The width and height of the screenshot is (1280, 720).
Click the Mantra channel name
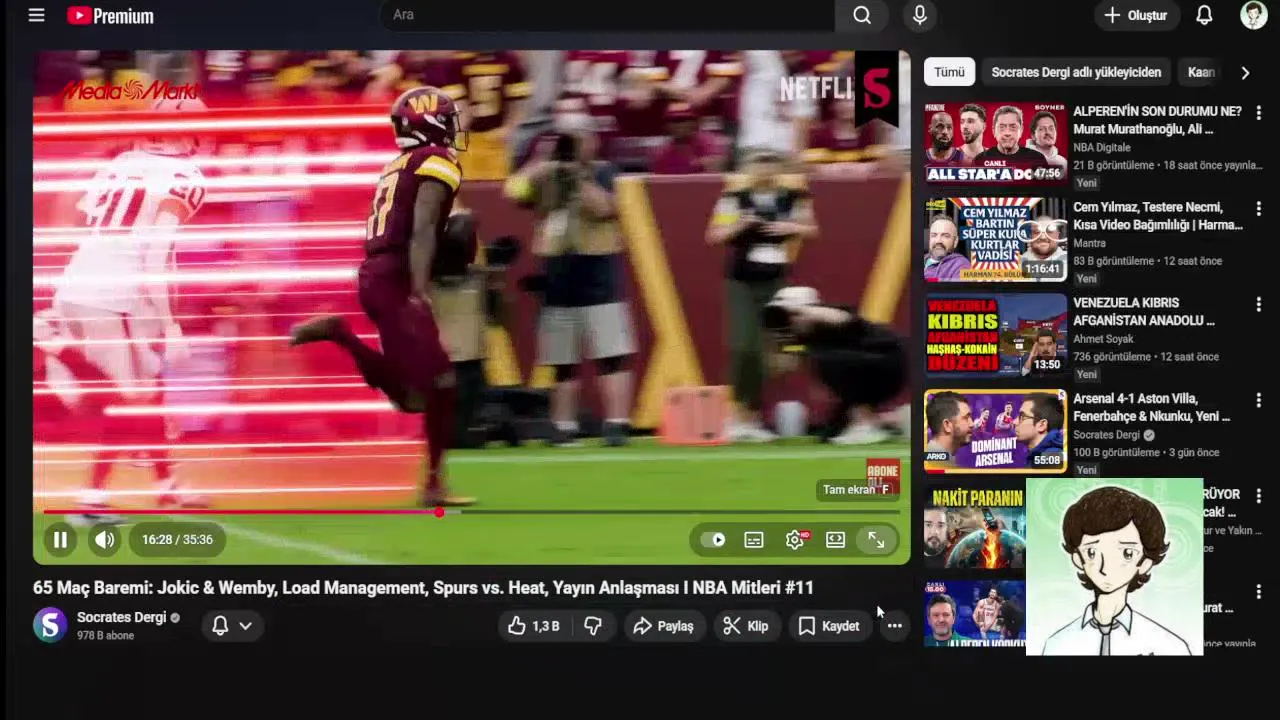(x=1089, y=243)
